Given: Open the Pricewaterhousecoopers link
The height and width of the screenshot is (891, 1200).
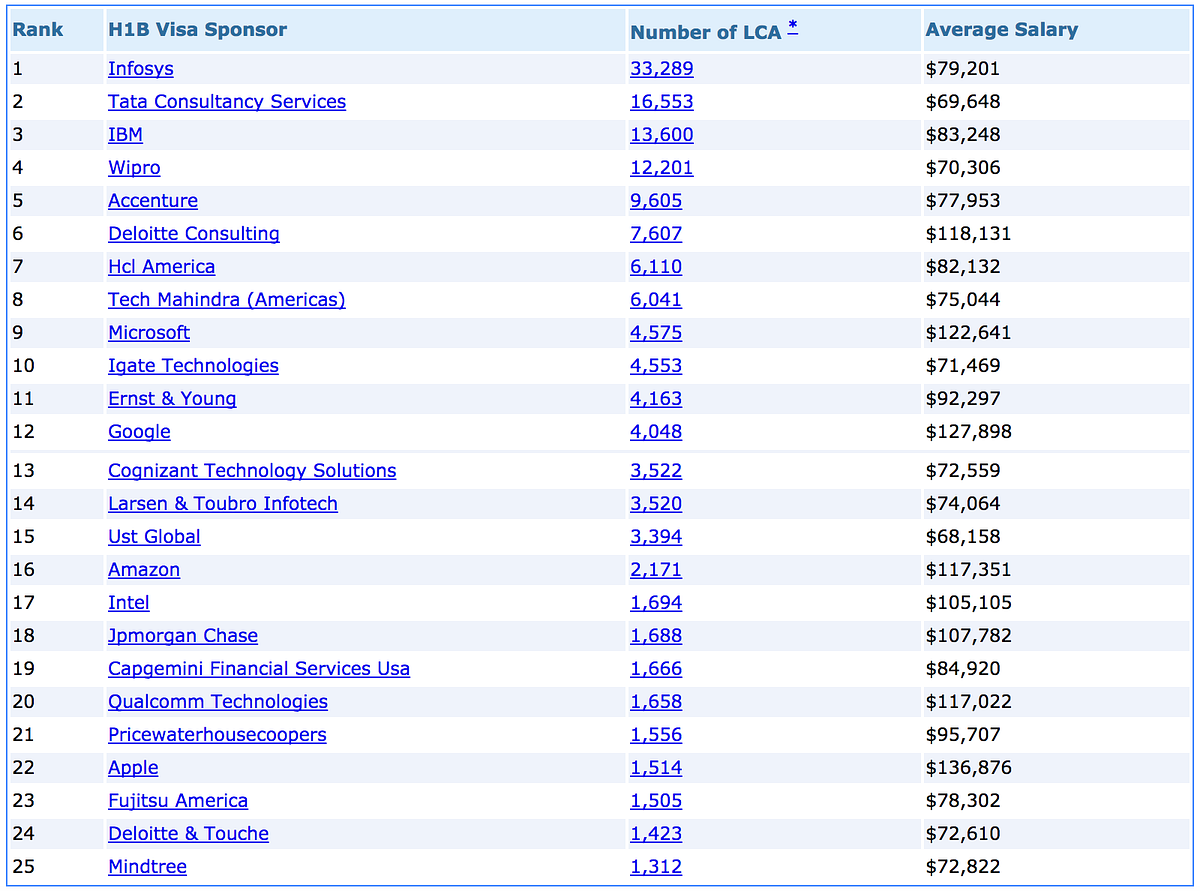Looking at the screenshot, I should coord(217,735).
